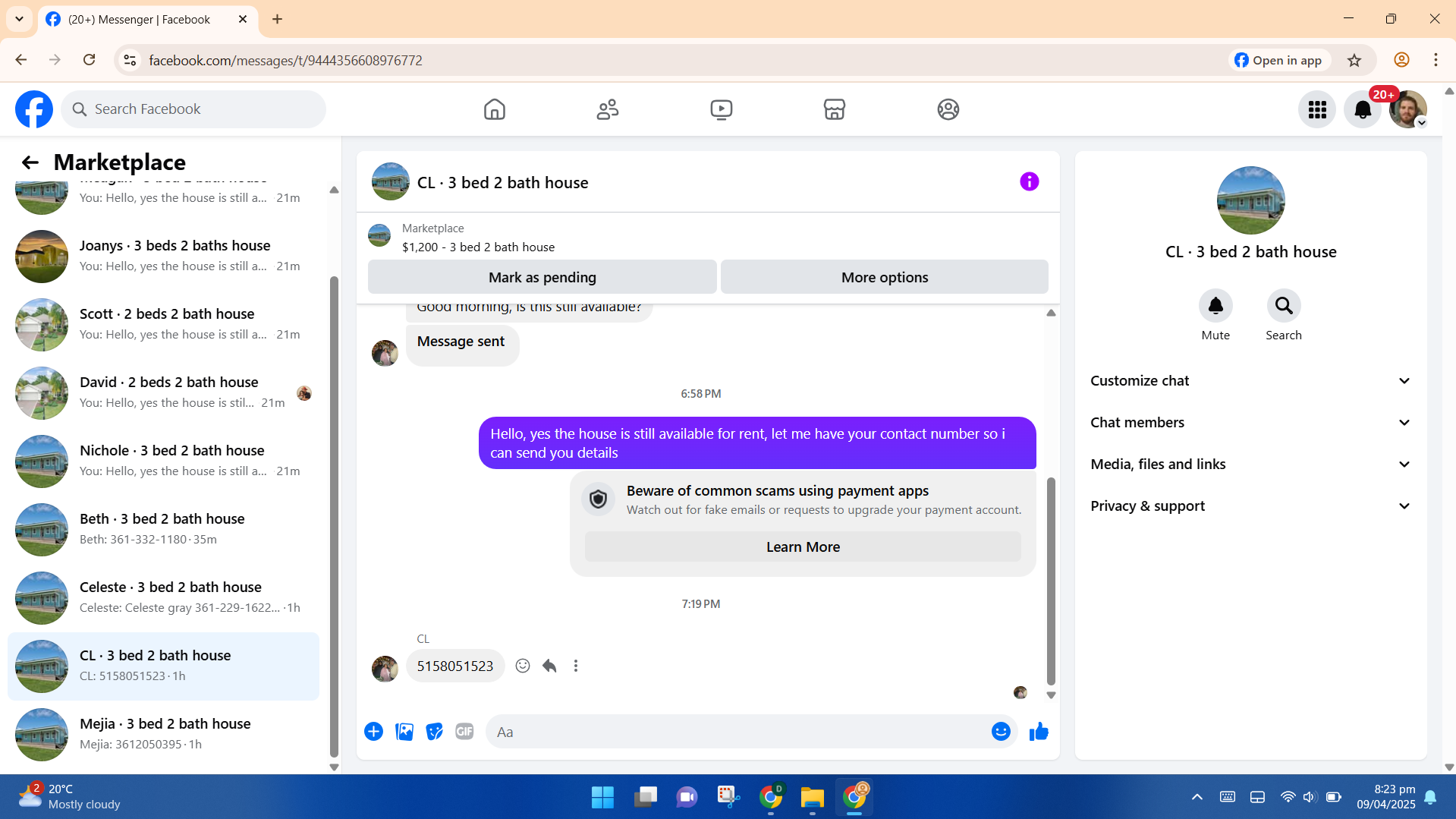Open the Marketplace icon in top navigation
Viewport: 1456px width, 819px height.
(835, 109)
